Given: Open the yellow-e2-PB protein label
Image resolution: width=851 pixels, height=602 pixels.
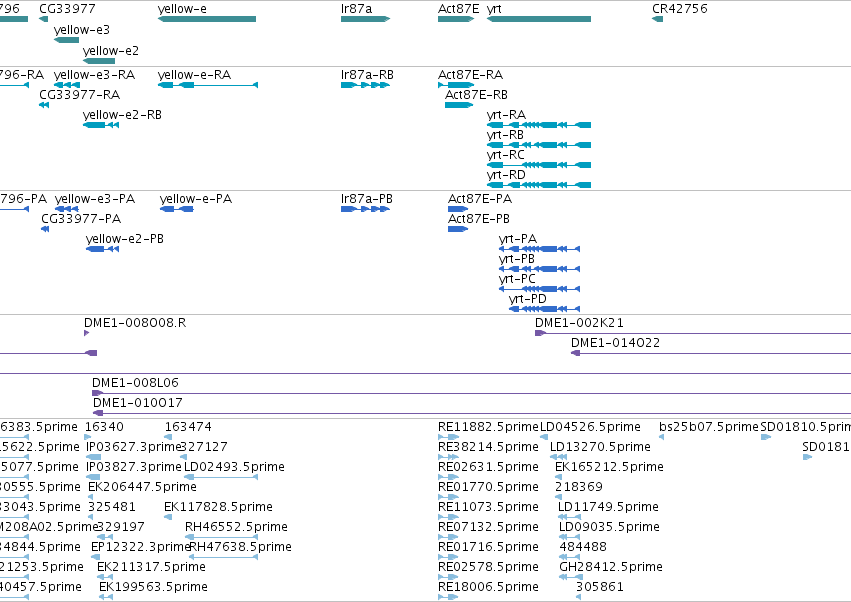Looking at the screenshot, I should [x=125, y=239].
